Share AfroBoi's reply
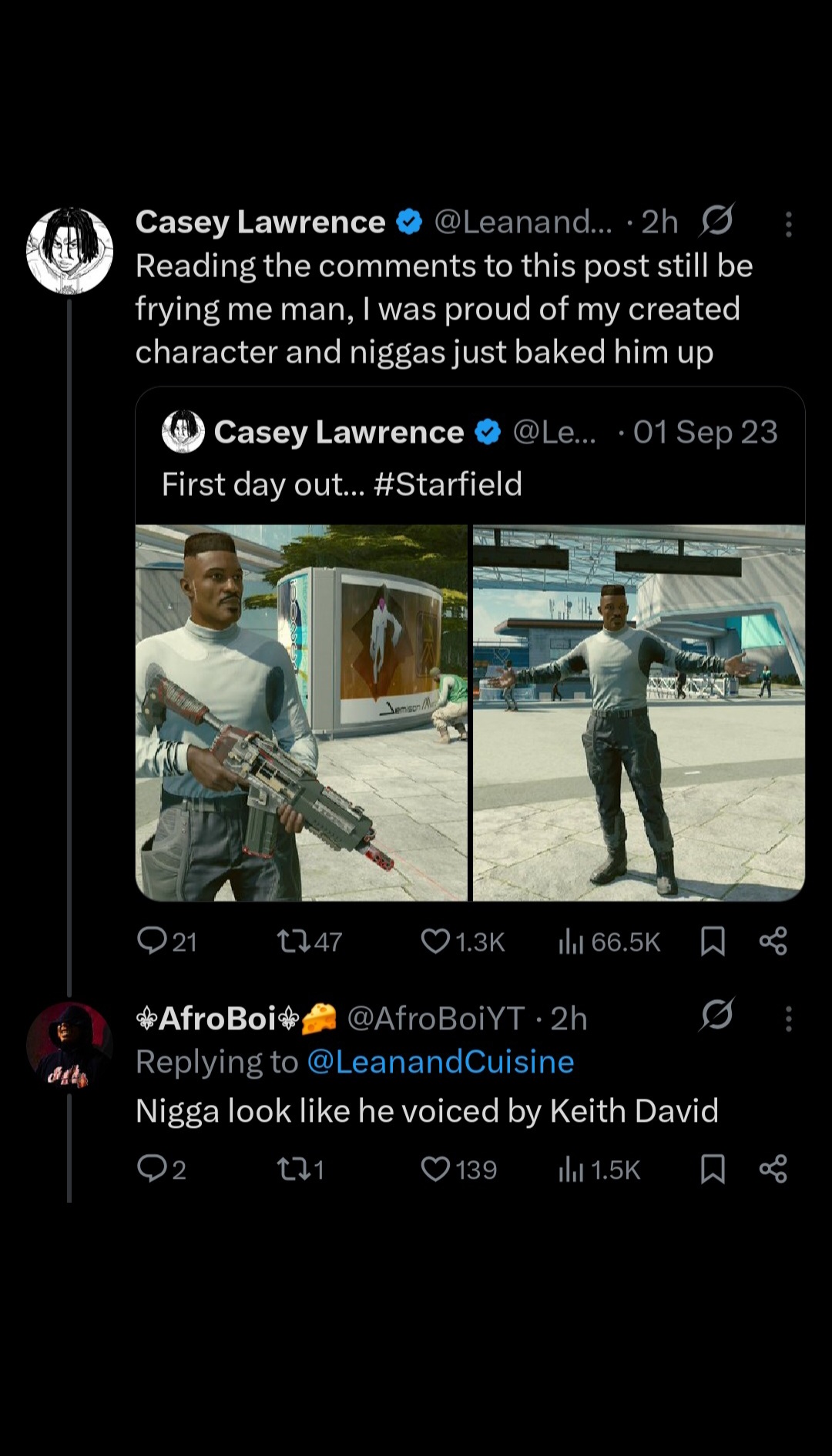This screenshot has width=832, height=1456. tap(773, 1170)
